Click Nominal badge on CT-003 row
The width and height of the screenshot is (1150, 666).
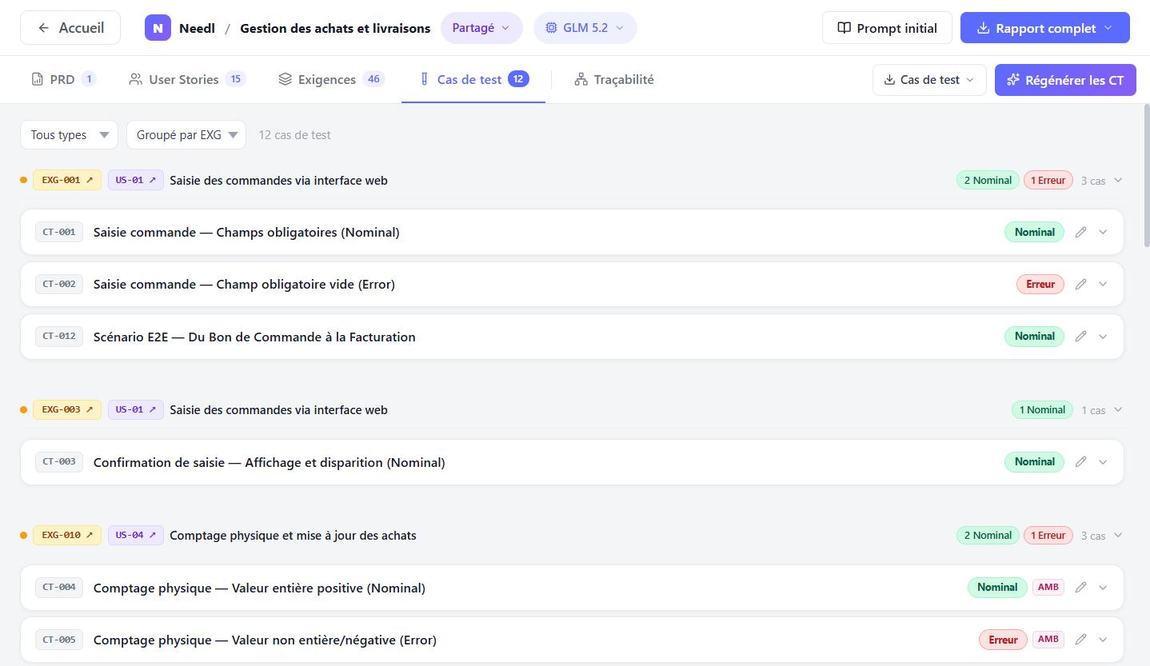pos(1034,462)
